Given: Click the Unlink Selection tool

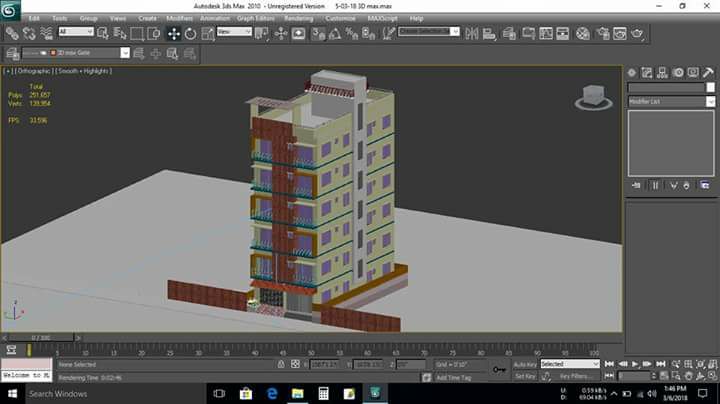Looking at the screenshot, I should pyautogui.click(x=29, y=34).
